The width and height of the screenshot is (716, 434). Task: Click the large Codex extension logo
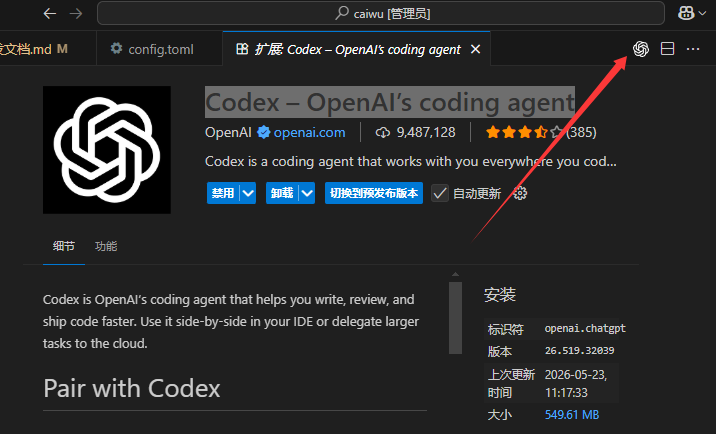[107, 150]
